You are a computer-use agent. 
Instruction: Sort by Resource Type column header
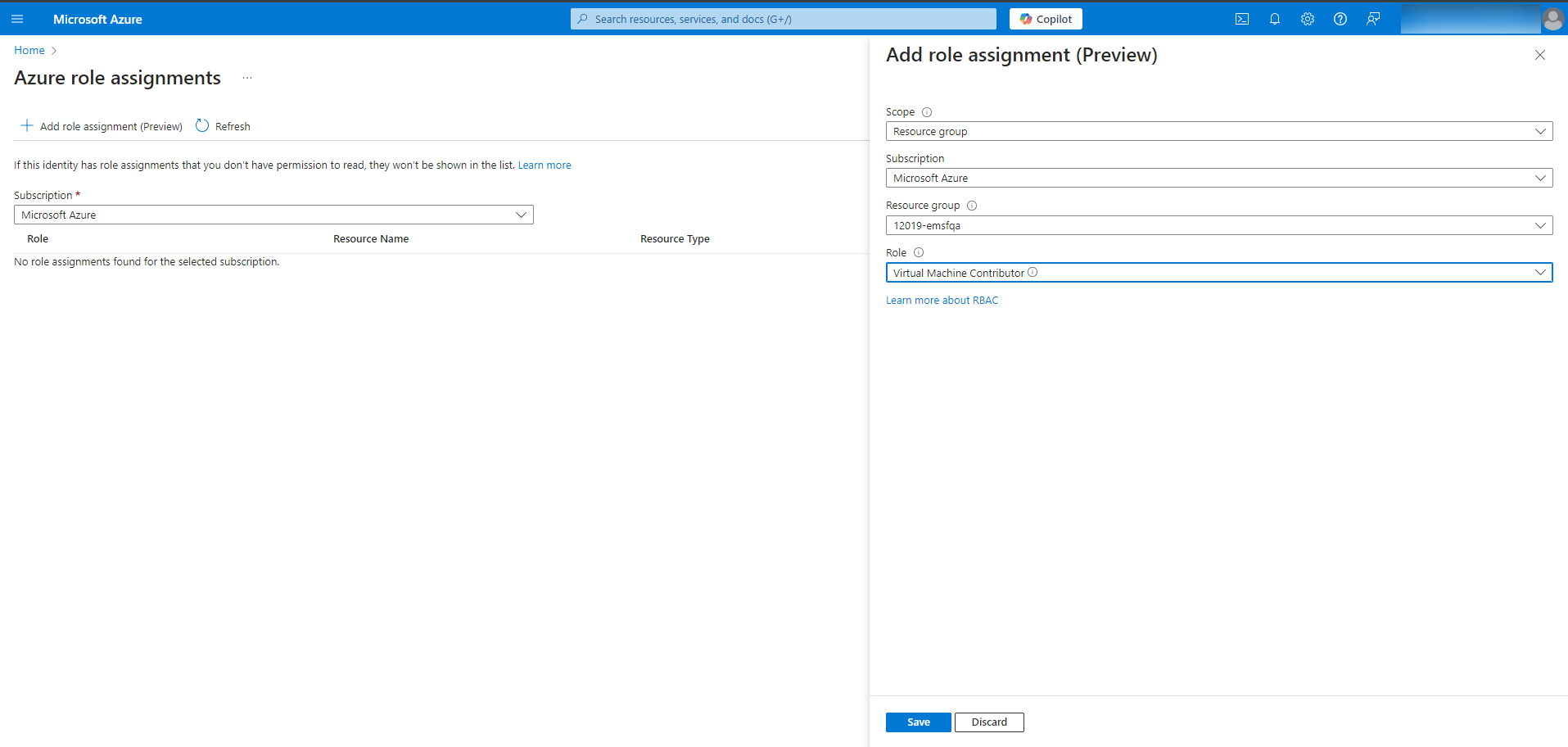tap(675, 239)
